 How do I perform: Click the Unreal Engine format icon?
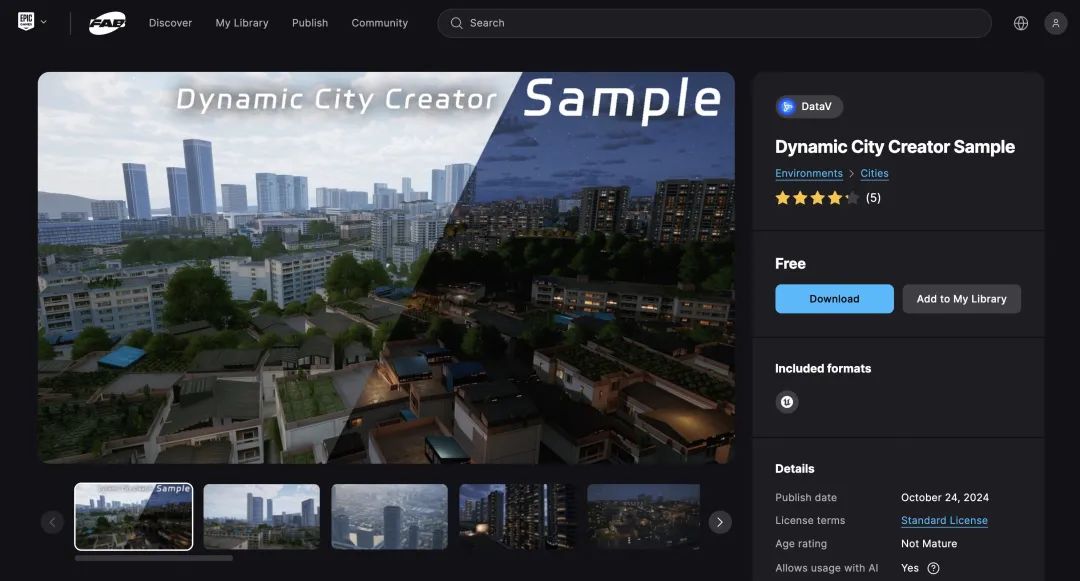coord(787,402)
